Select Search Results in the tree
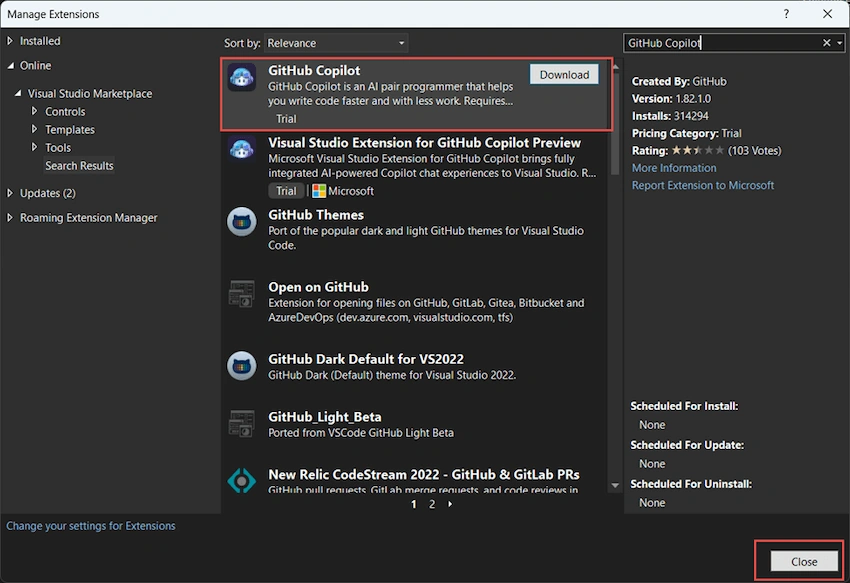The height and width of the screenshot is (583, 850). pos(79,165)
